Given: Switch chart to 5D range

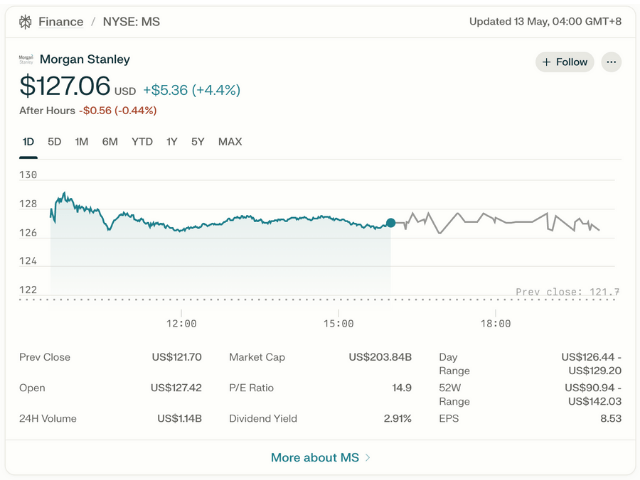Looking at the screenshot, I should 54,142.
